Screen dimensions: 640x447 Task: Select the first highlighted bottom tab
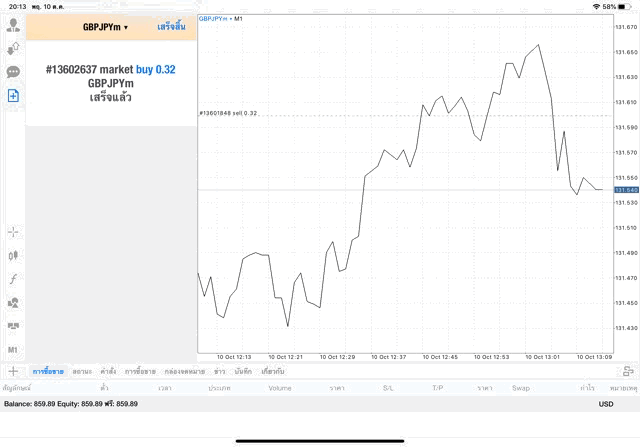(49, 371)
